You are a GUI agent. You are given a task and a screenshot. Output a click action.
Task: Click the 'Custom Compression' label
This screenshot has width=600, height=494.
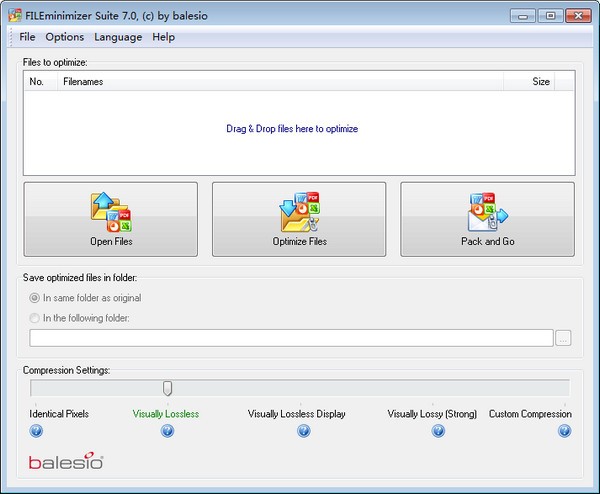click(530, 414)
